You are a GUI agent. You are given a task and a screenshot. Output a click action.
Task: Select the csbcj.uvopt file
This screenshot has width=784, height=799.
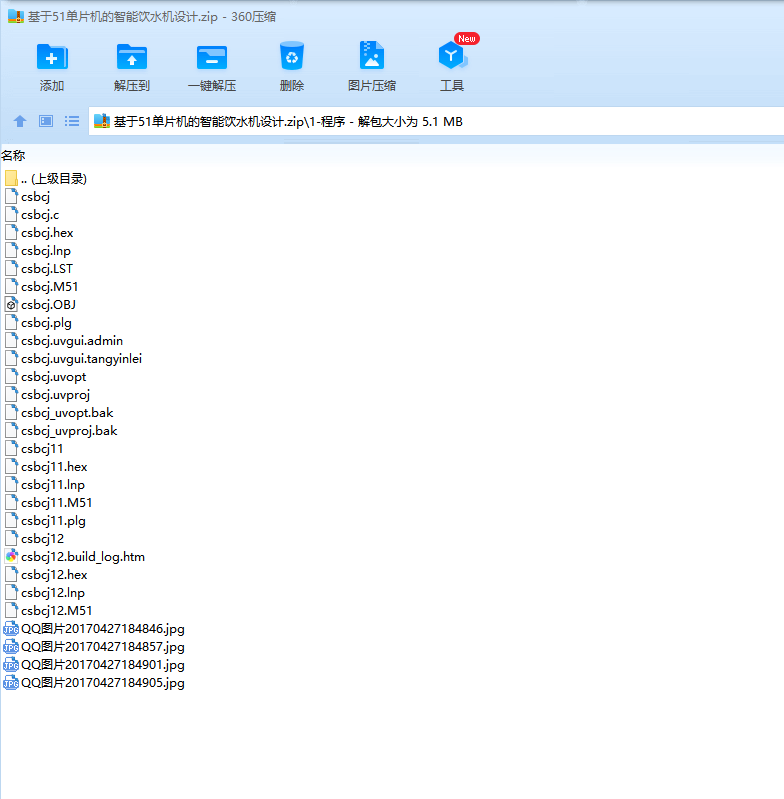[x=45, y=377]
